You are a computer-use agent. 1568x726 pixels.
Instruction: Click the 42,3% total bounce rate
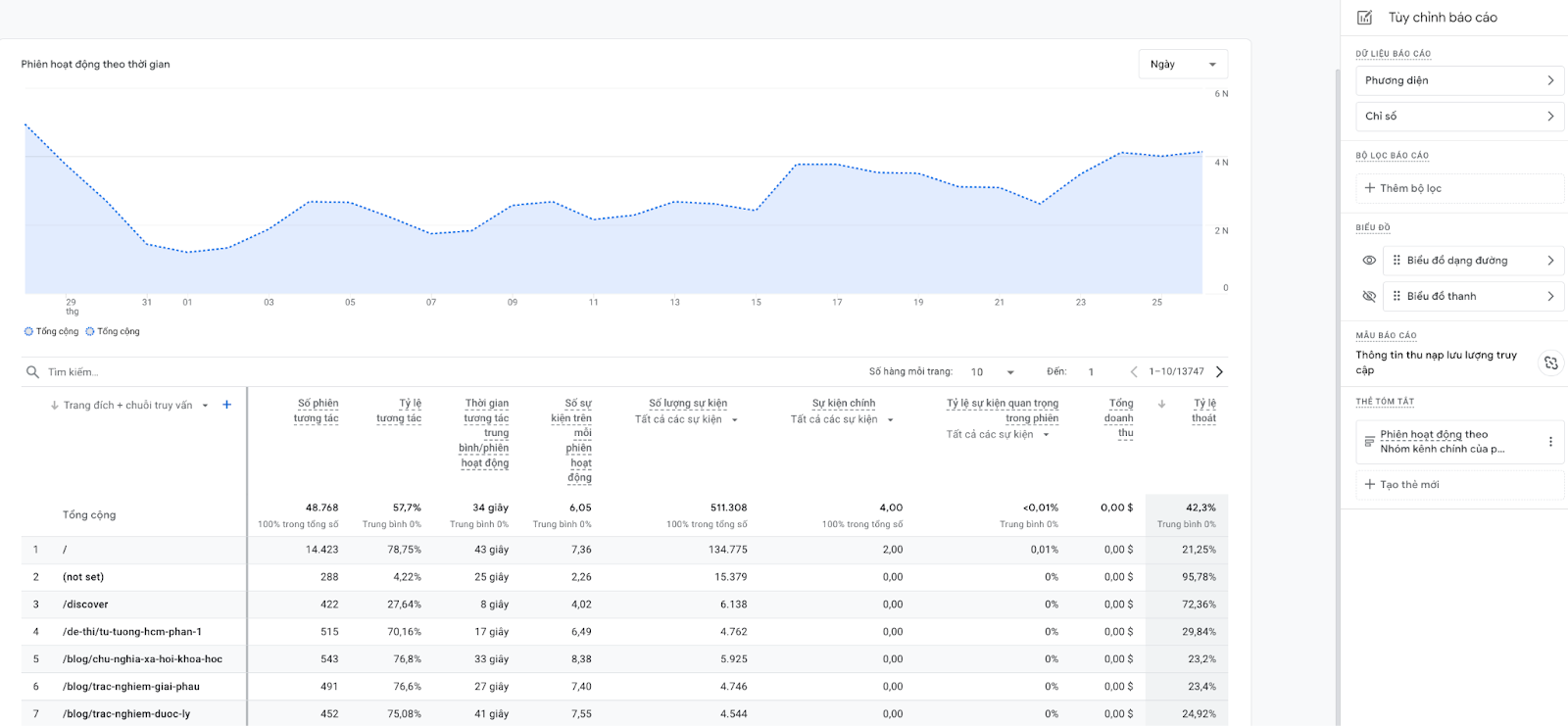[x=1200, y=508]
